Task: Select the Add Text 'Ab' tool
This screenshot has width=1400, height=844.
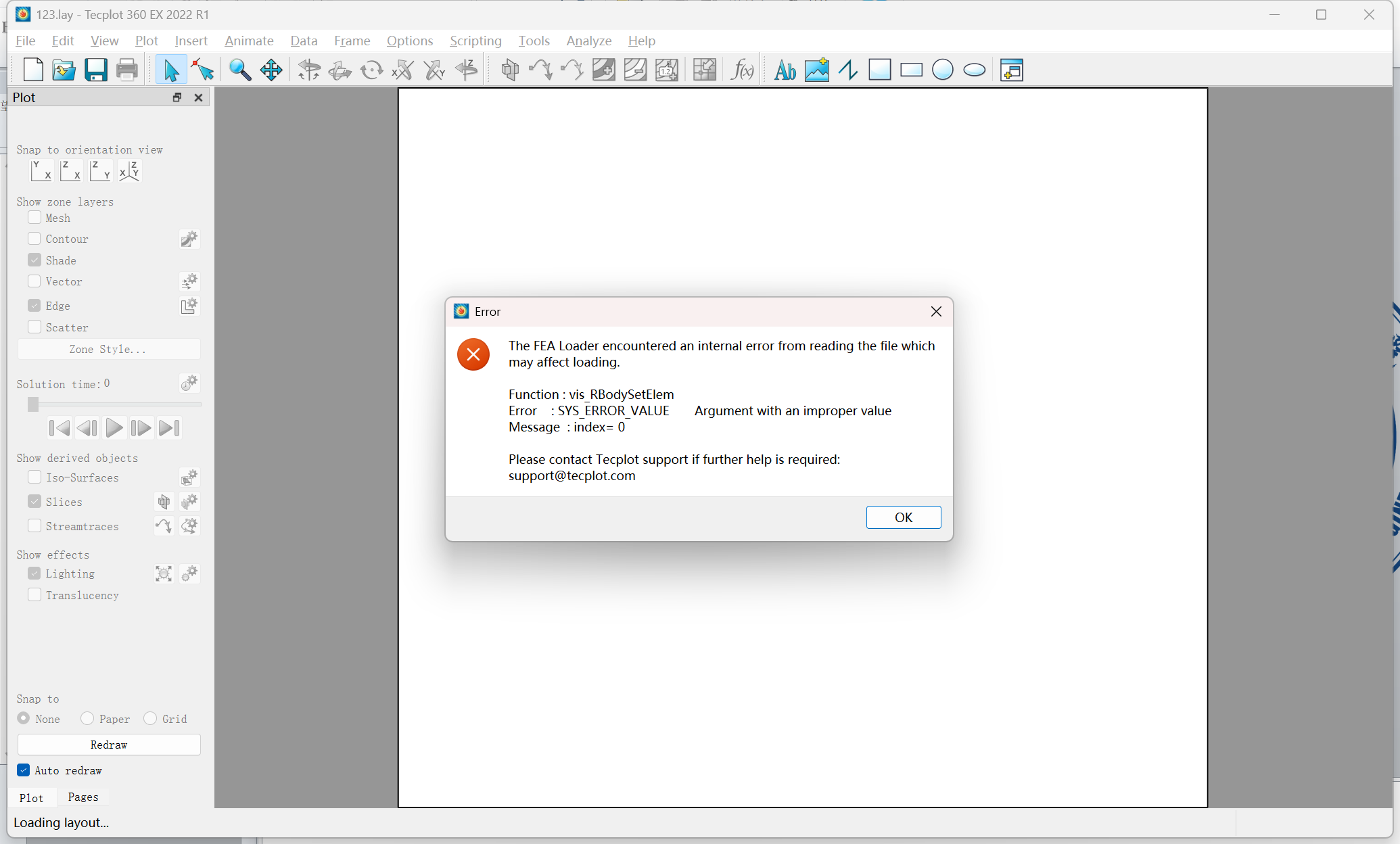Action: pyautogui.click(x=785, y=70)
